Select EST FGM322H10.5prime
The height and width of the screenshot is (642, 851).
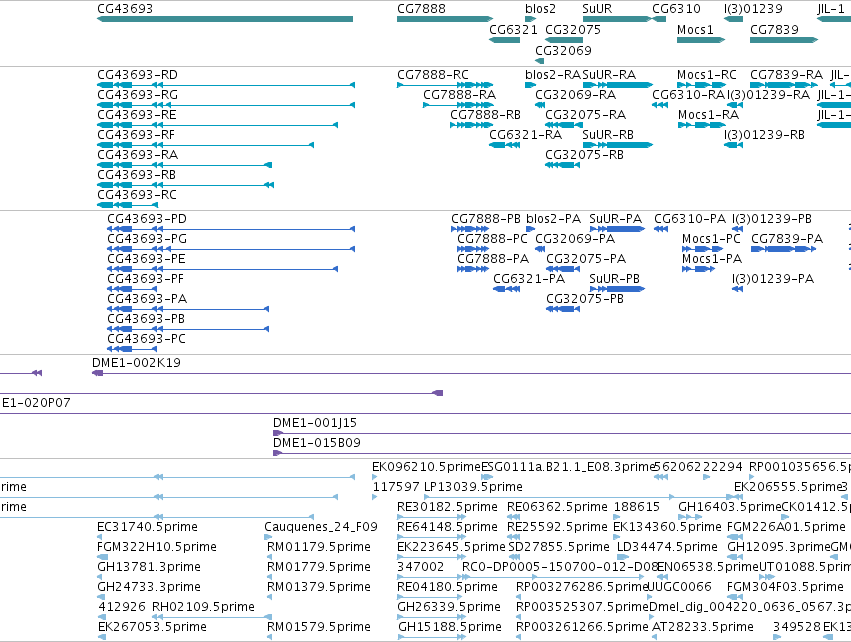tap(157, 547)
